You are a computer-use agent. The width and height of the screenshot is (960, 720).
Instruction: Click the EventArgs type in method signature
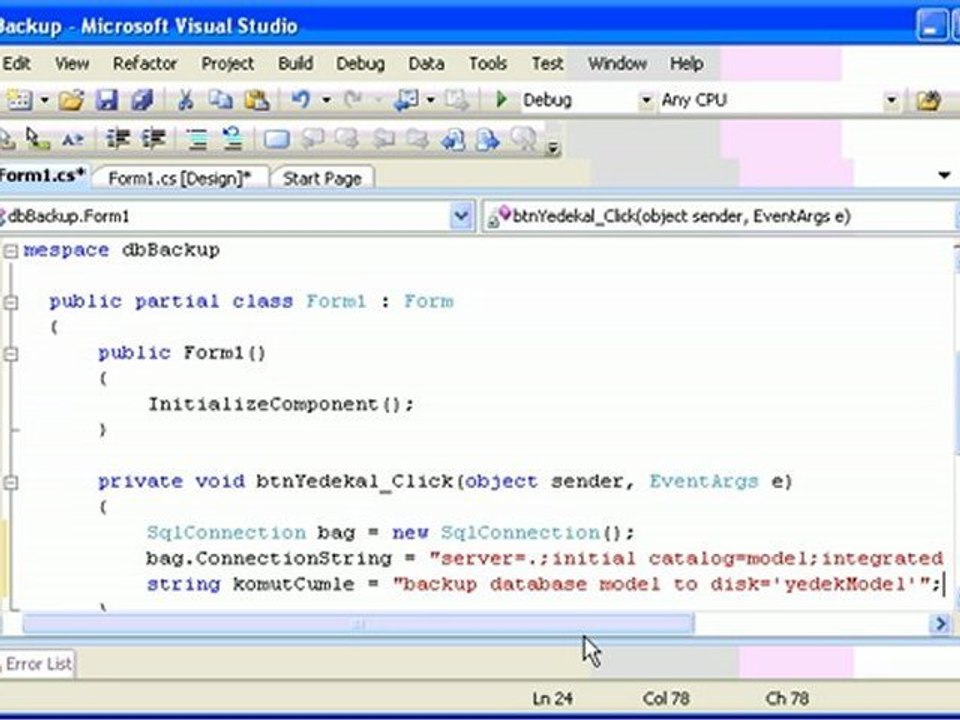click(x=703, y=481)
